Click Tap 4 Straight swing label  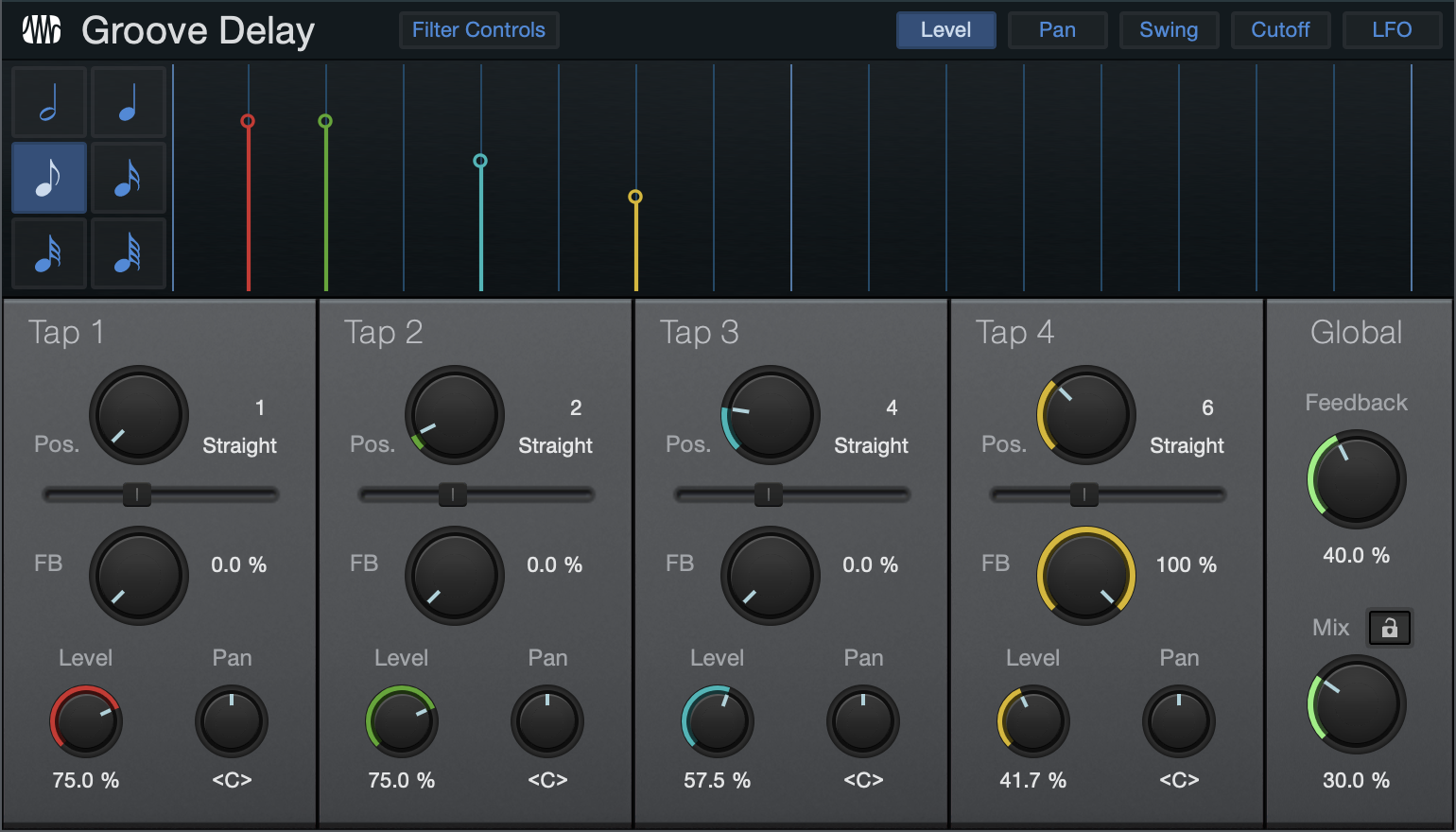pos(1187,446)
